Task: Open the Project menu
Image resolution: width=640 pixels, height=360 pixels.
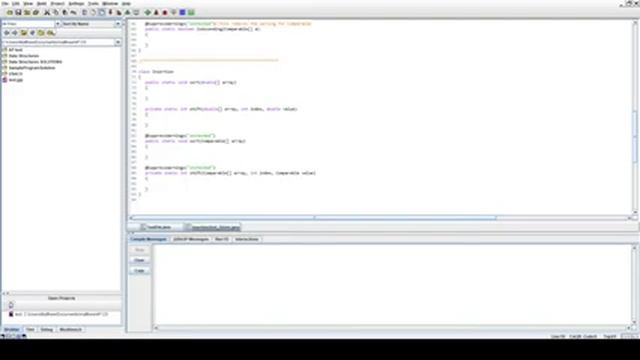Action: click(x=58, y=4)
